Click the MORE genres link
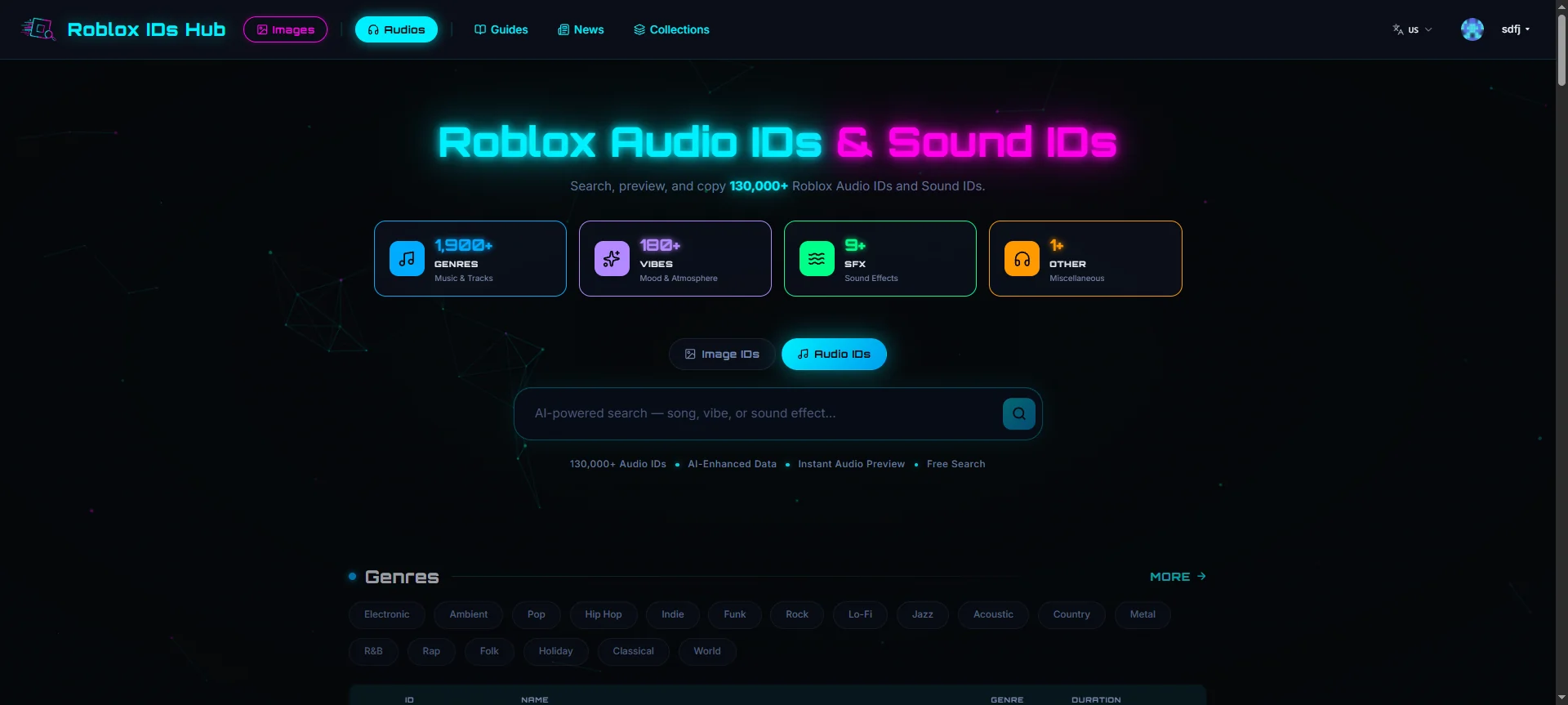 coord(1178,577)
